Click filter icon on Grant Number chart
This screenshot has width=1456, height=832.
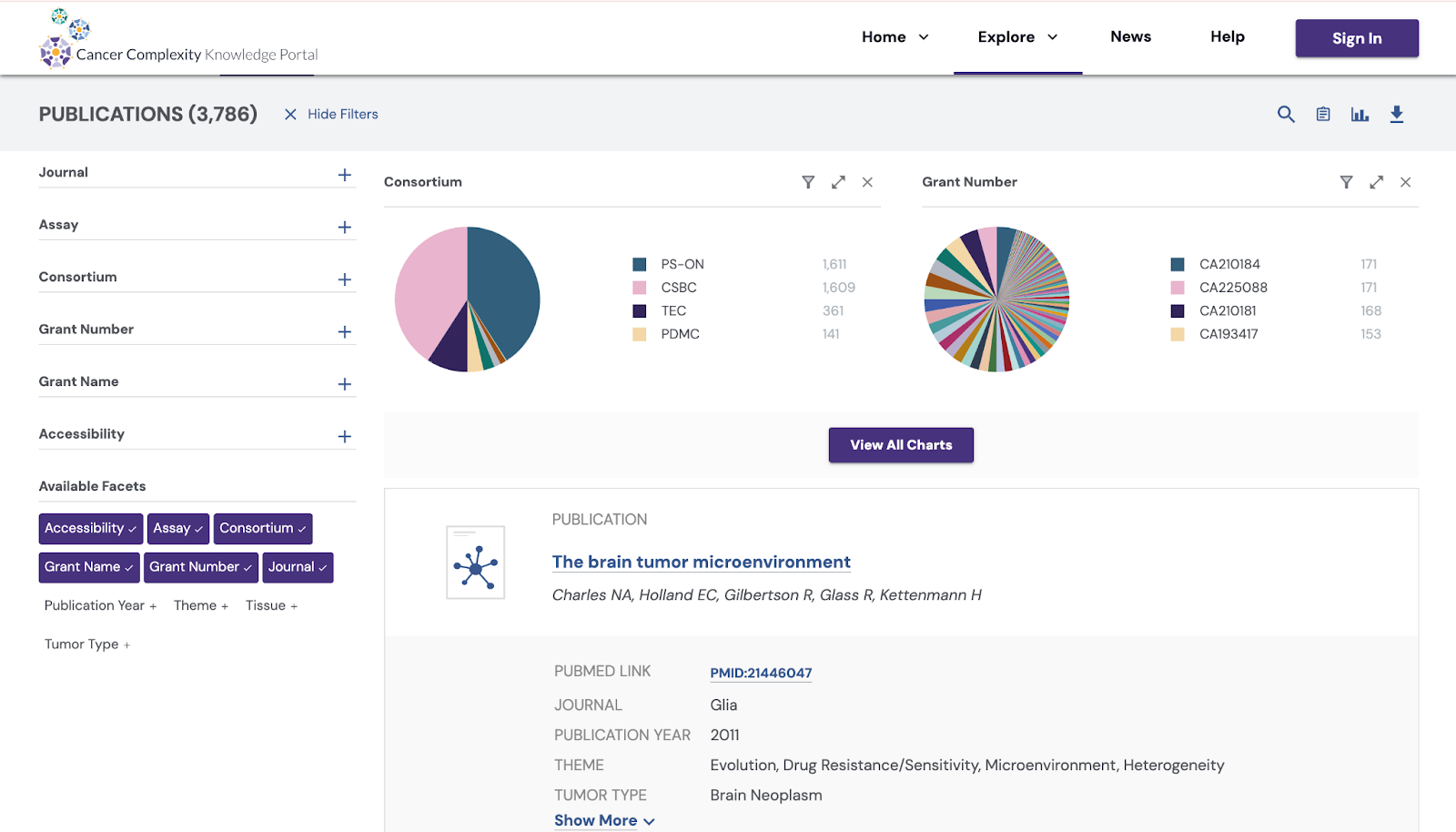click(1346, 182)
